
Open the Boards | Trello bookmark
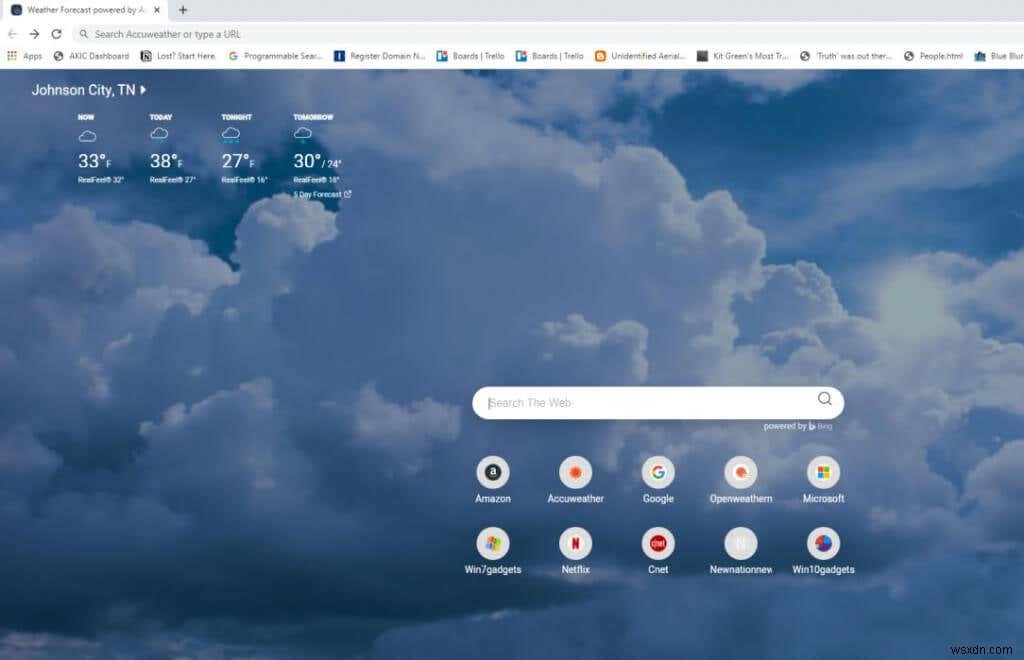point(470,56)
